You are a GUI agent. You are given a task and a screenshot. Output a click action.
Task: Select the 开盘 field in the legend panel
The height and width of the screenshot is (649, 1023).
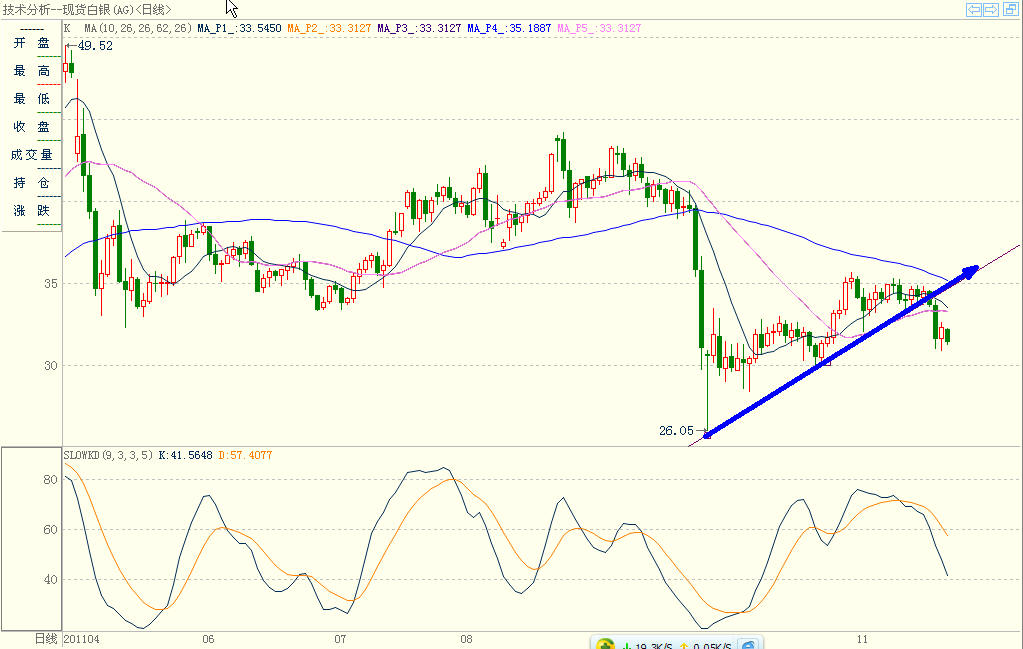point(31,43)
